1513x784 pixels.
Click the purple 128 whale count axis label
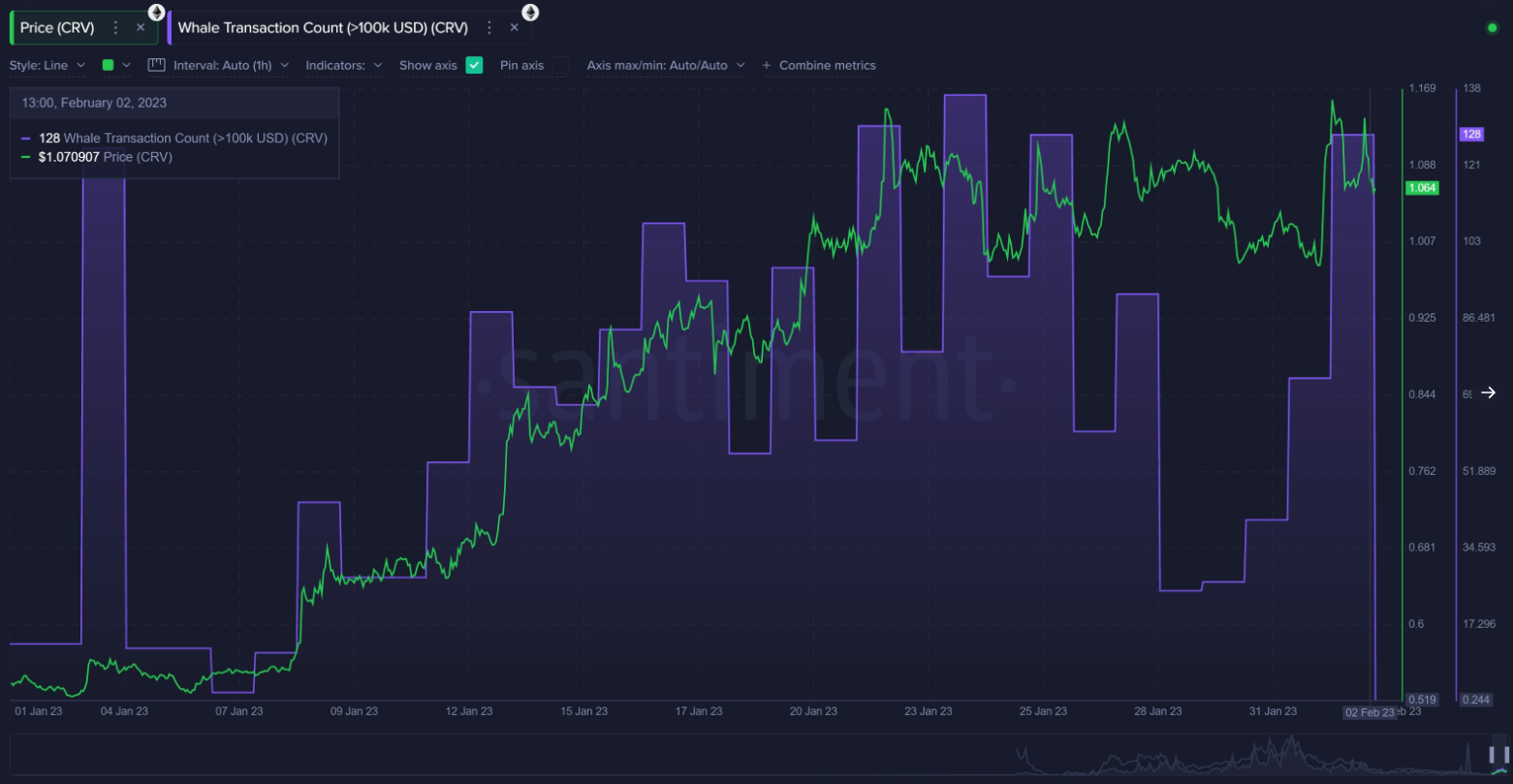pyautogui.click(x=1471, y=134)
